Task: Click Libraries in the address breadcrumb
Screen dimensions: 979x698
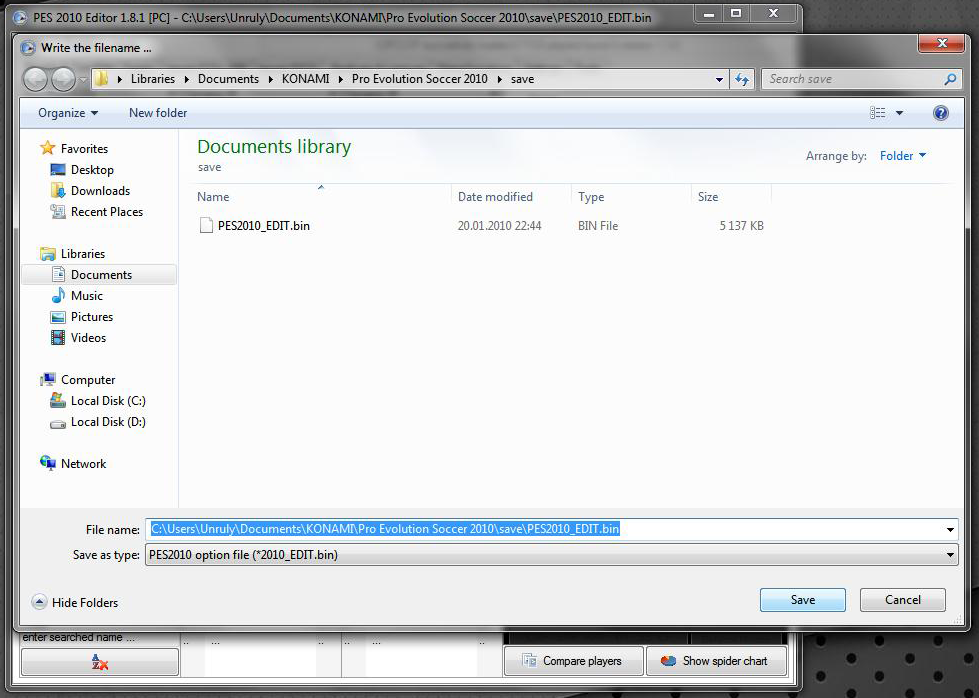Action: point(152,79)
